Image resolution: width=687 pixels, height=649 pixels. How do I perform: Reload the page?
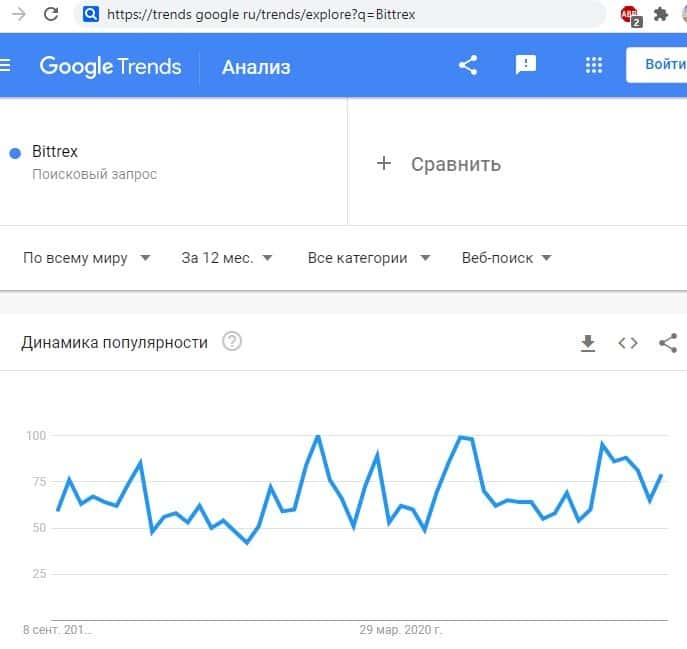pyautogui.click(x=51, y=14)
